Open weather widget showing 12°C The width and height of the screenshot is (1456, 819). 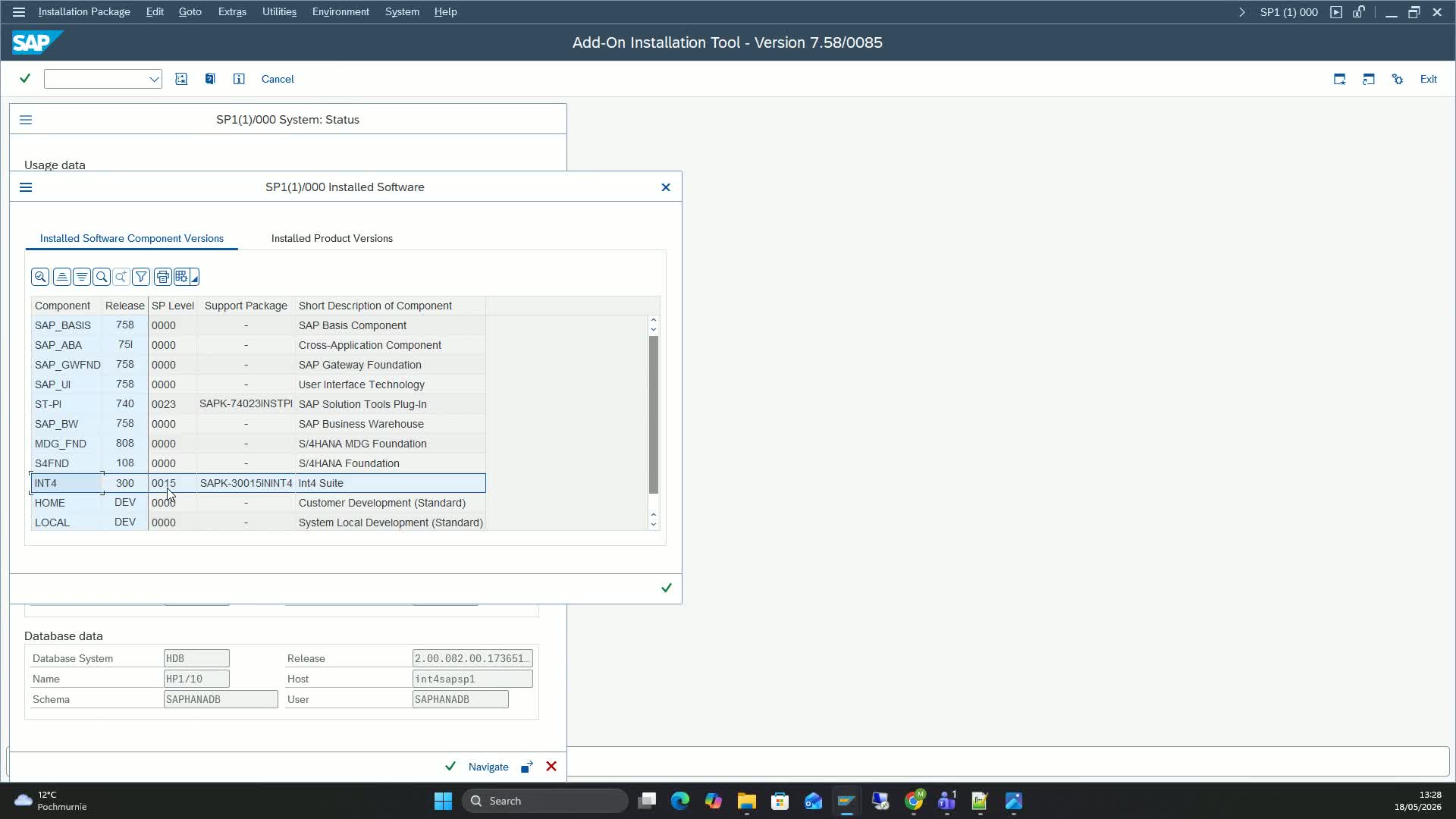52,801
